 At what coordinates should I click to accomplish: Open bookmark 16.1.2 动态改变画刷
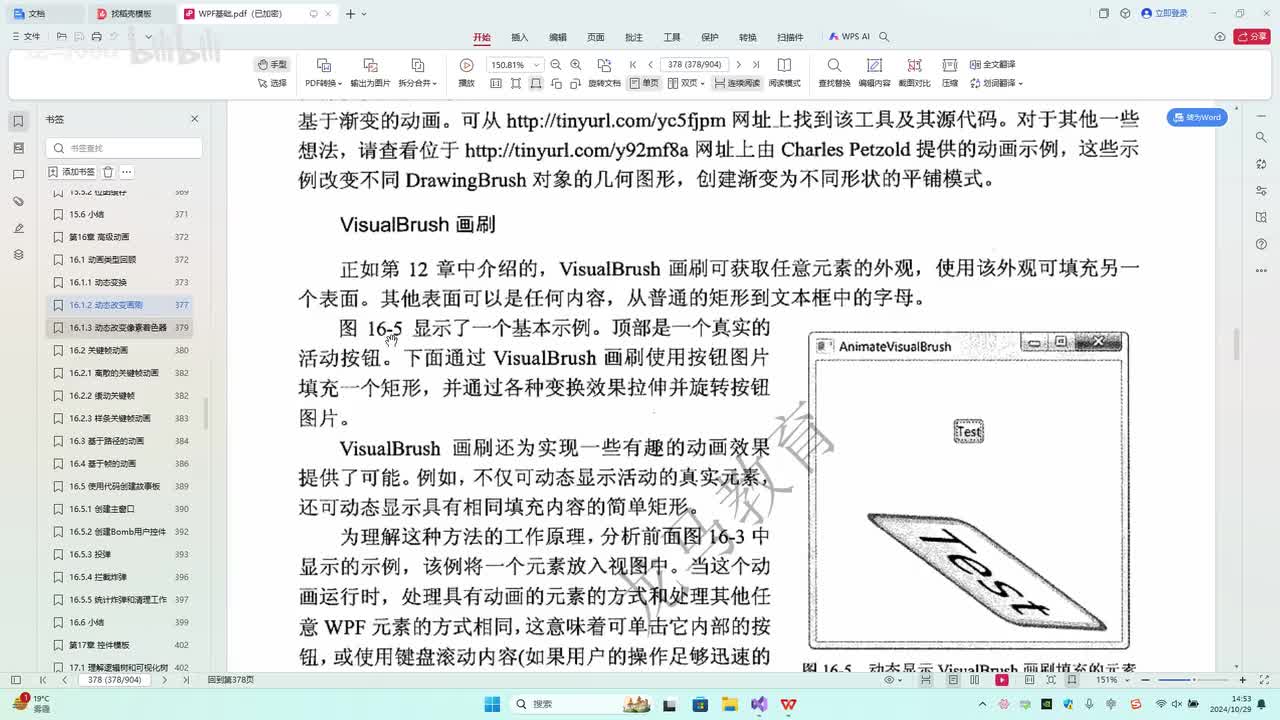[x=120, y=305]
